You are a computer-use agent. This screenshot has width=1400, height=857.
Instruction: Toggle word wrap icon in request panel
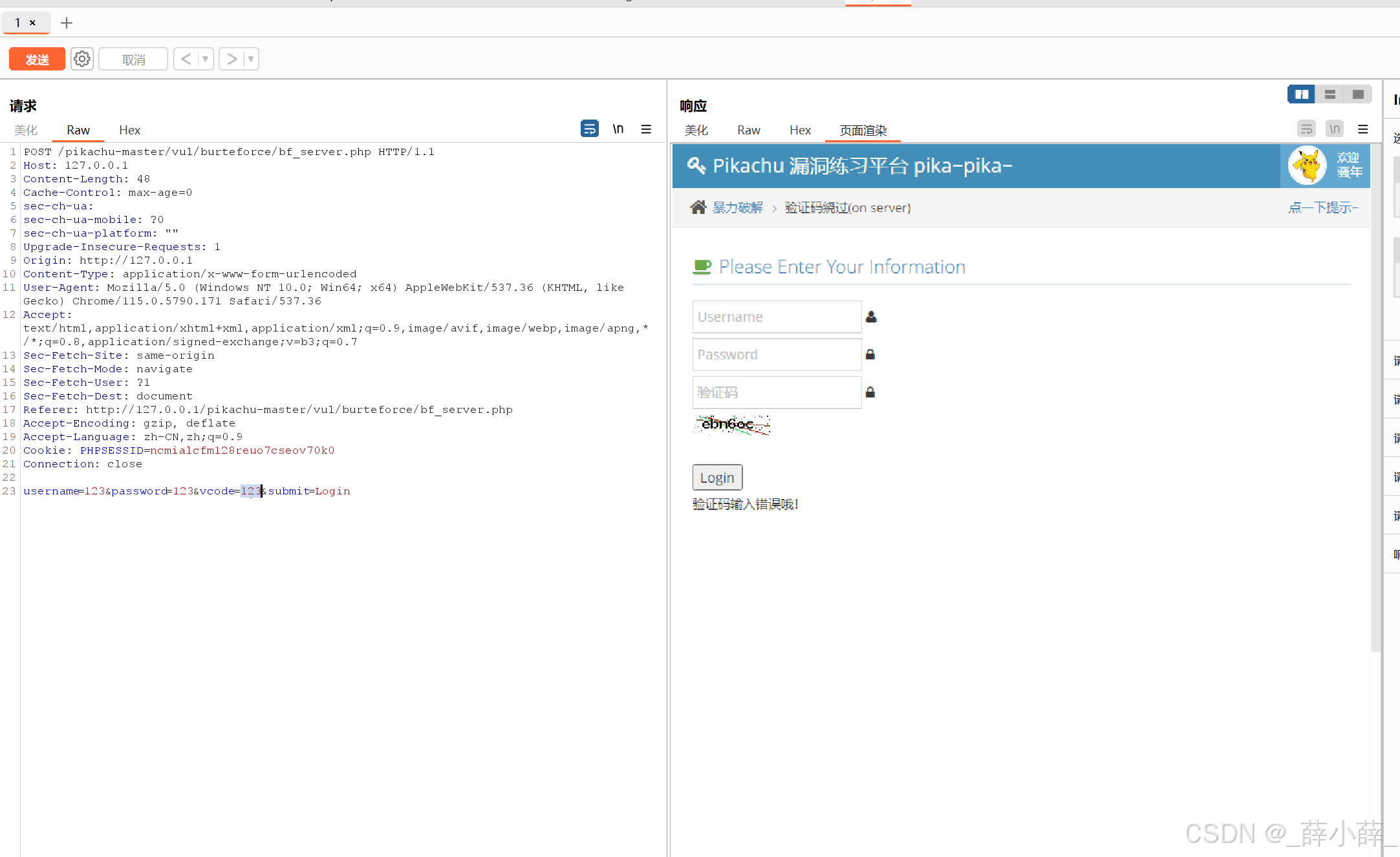click(x=589, y=129)
